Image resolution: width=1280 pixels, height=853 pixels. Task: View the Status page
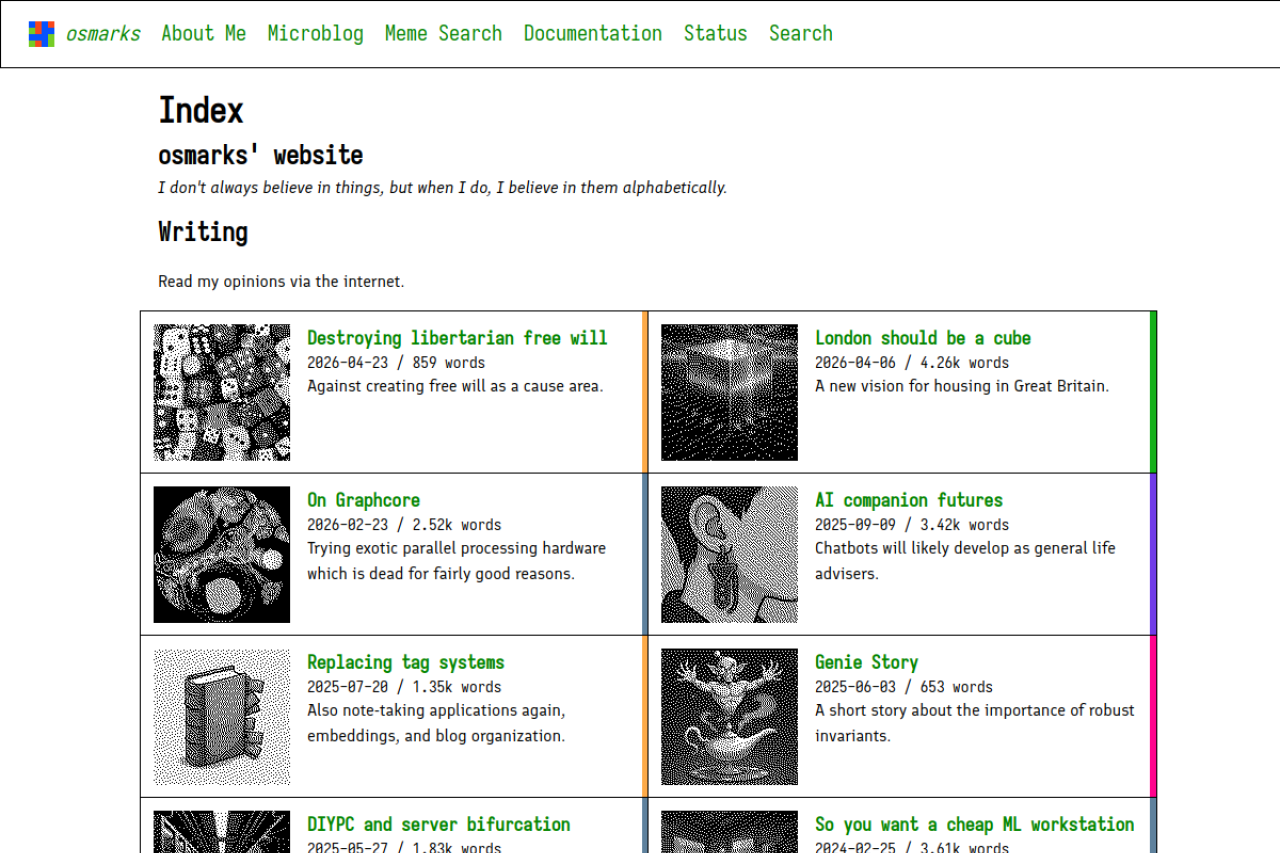coord(716,34)
